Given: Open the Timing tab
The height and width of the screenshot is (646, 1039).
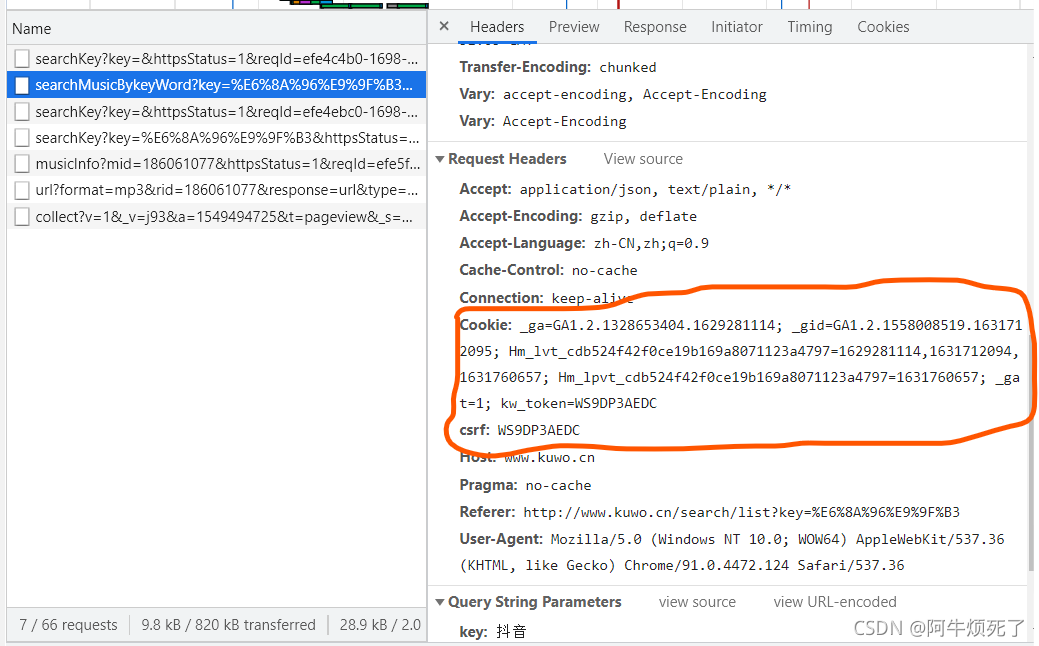Looking at the screenshot, I should click(x=810, y=27).
